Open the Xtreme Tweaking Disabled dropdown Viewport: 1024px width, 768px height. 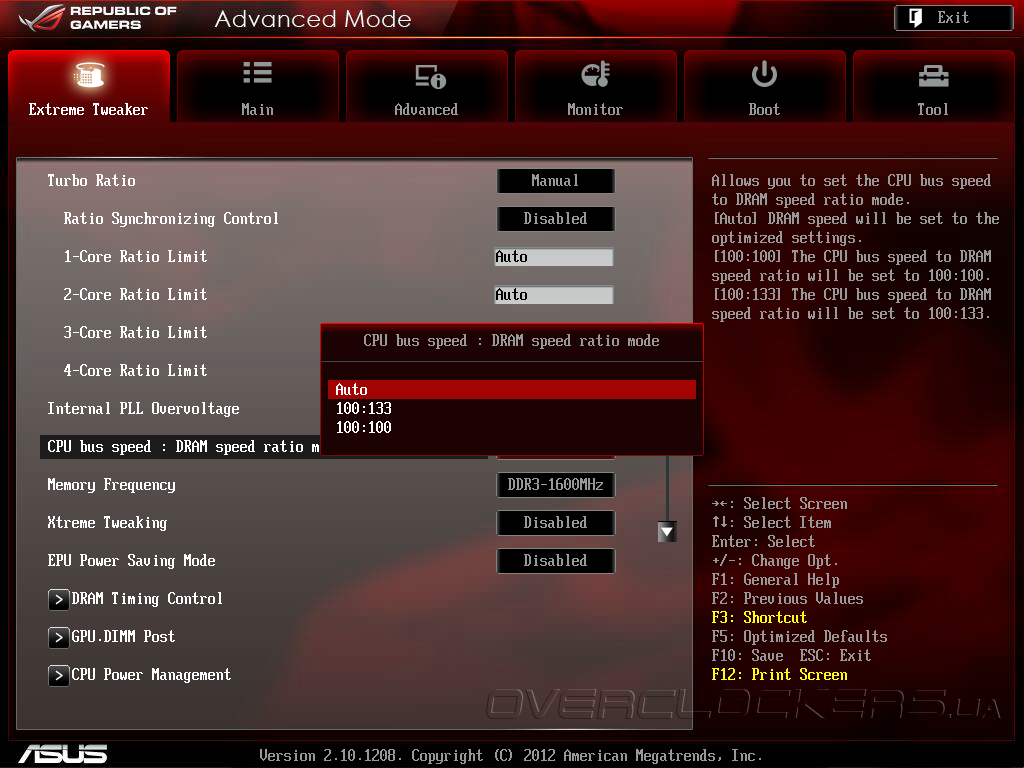pos(555,522)
